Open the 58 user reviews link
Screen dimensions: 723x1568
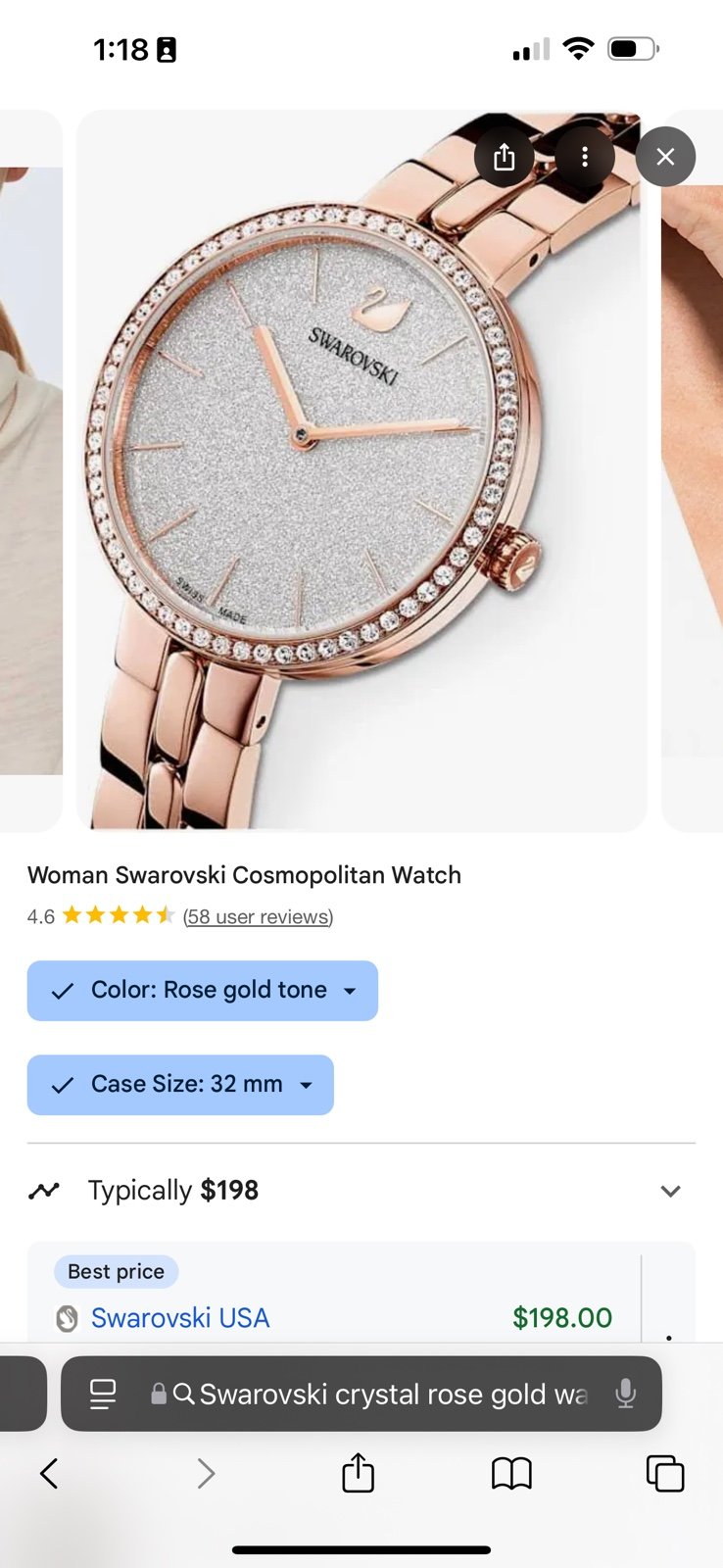(259, 916)
